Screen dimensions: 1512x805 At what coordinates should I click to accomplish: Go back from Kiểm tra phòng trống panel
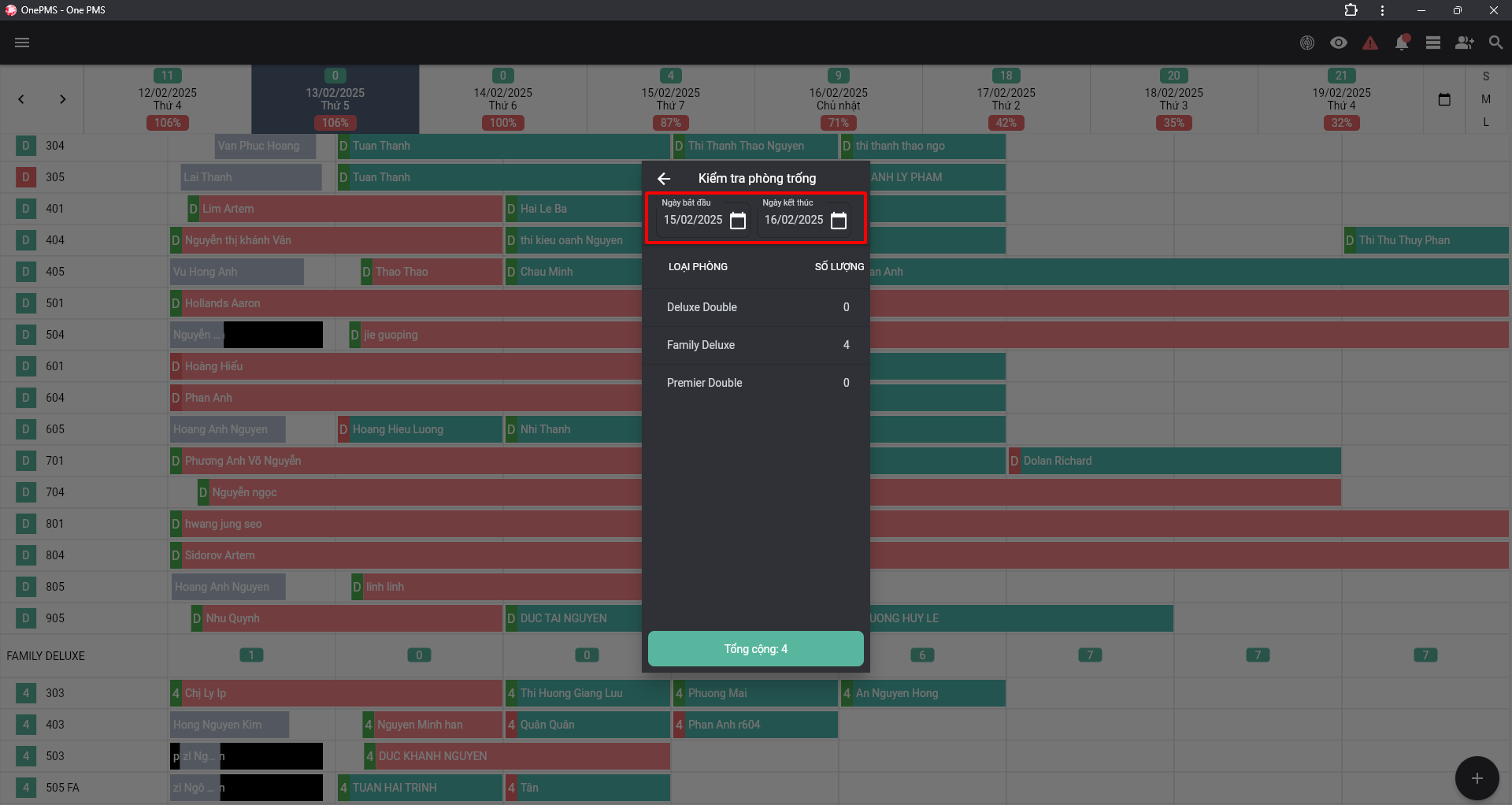click(664, 179)
